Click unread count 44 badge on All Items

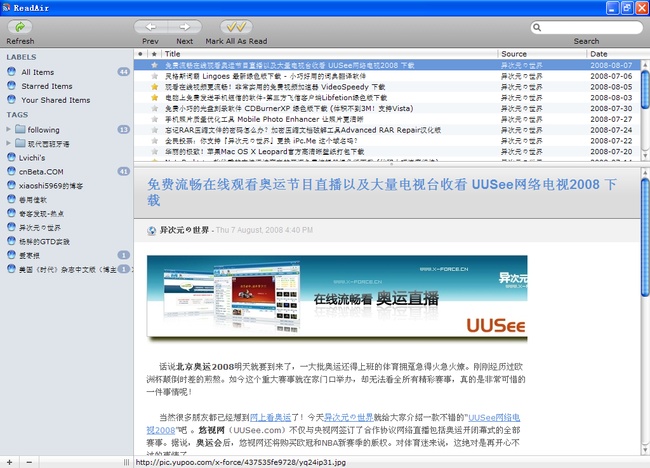pos(124,72)
